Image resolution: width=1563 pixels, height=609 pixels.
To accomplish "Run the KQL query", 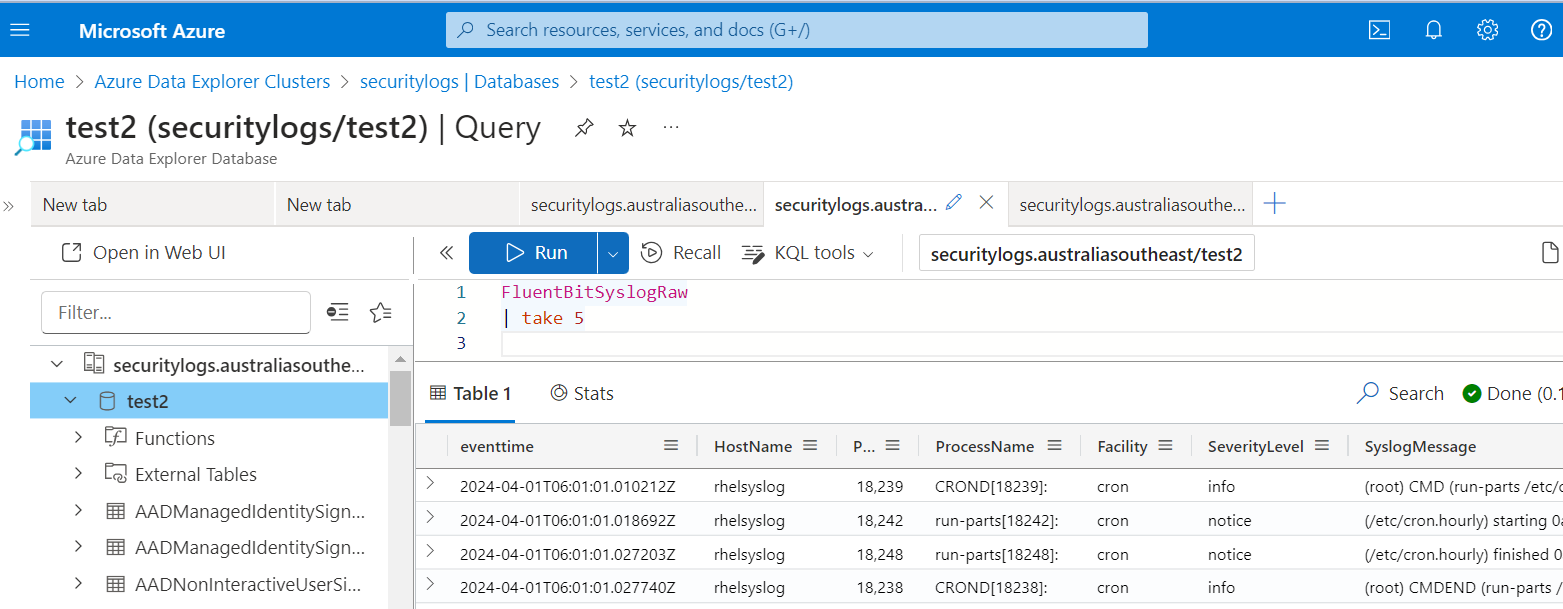I will tap(533, 253).
